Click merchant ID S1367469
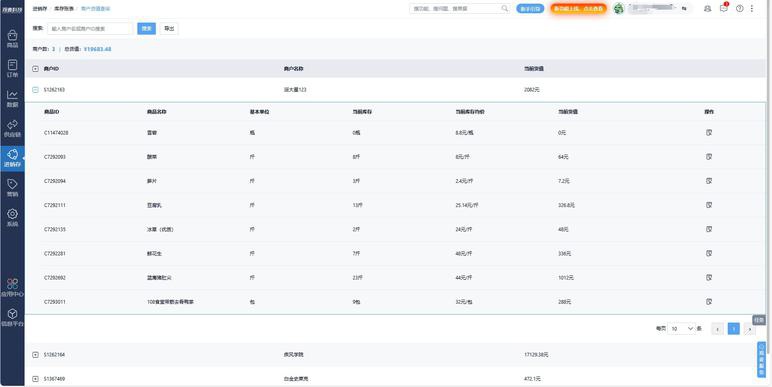This screenshot has height=387, width=772. pyautogui.click(x=54, y=379)
